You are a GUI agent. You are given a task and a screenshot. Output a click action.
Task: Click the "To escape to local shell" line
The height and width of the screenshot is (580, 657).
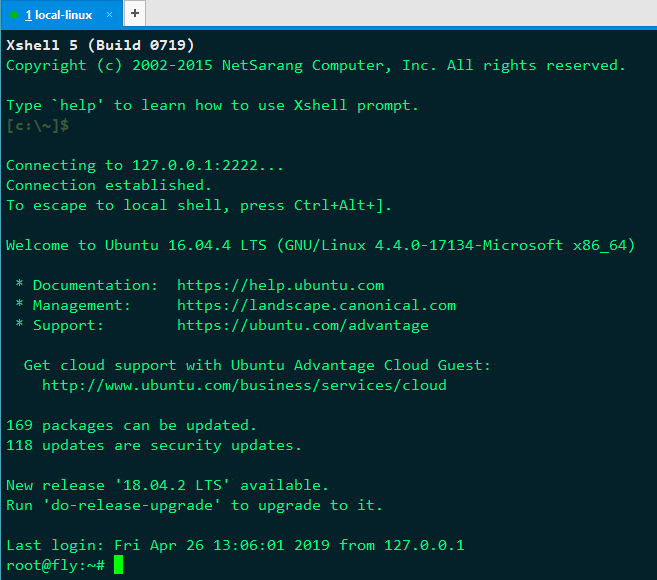point(199,205)
